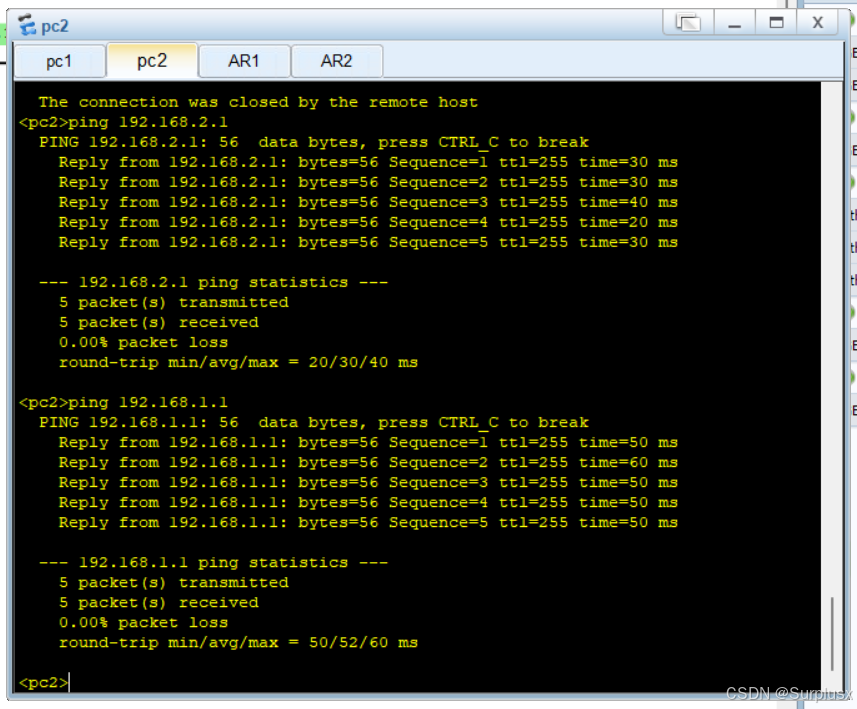857x709 pixels.
Task: Minimize the pc2 terminal window
Action: 735,23
